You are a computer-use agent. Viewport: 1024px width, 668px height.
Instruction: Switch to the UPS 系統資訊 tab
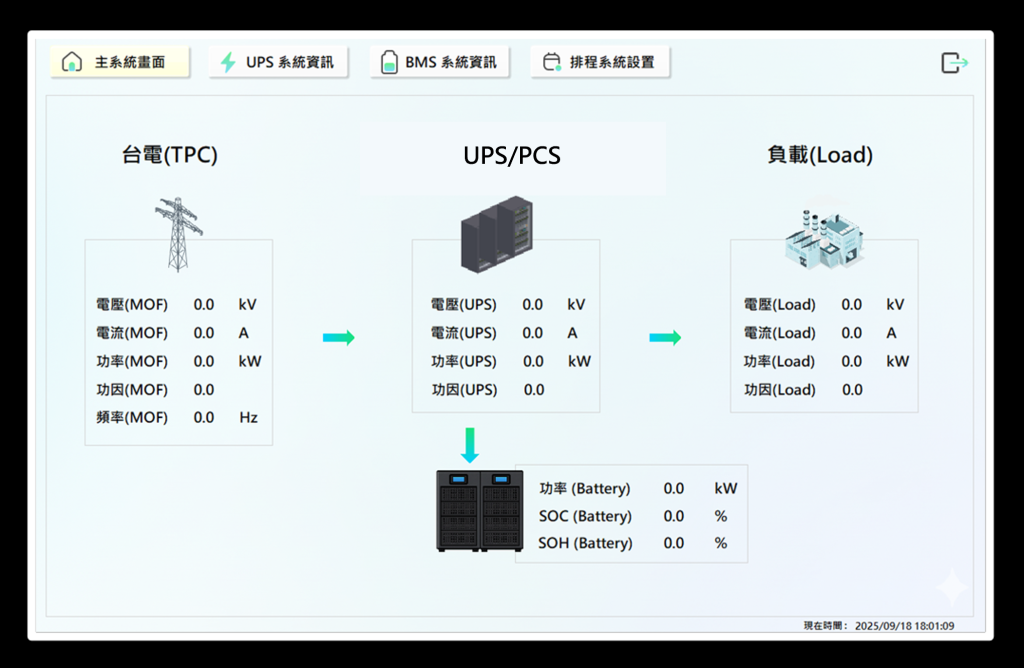pos(279,62)
